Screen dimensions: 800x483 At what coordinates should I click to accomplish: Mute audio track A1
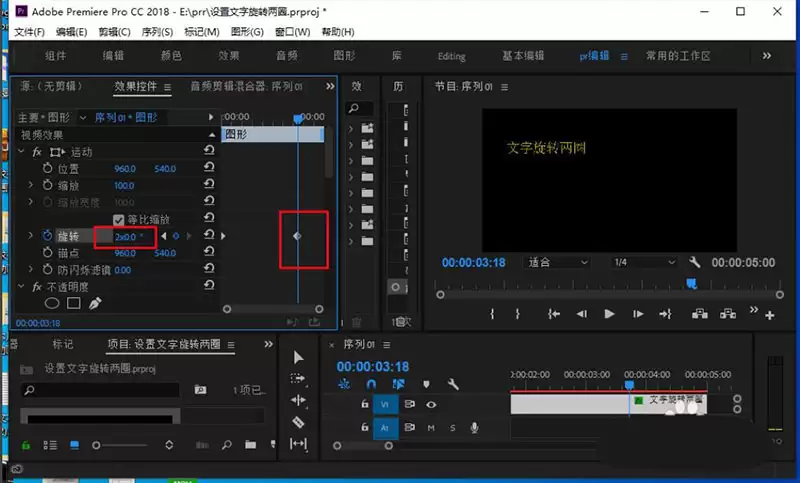[x=431, y=428]
